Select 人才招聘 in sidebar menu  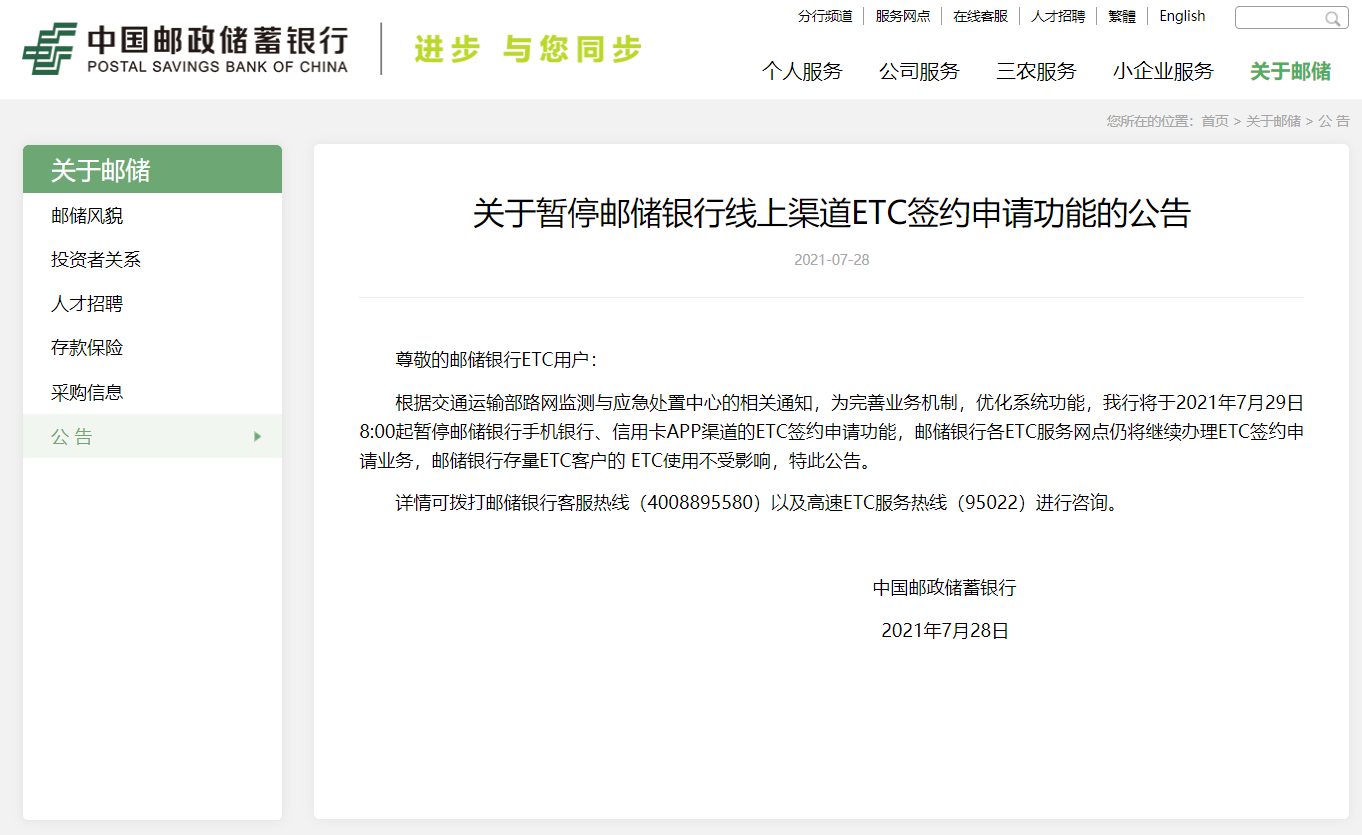[152, 304]
